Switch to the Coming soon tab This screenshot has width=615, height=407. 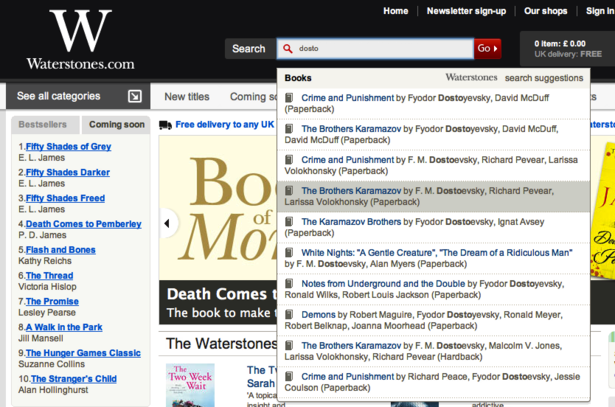[117, 125]
